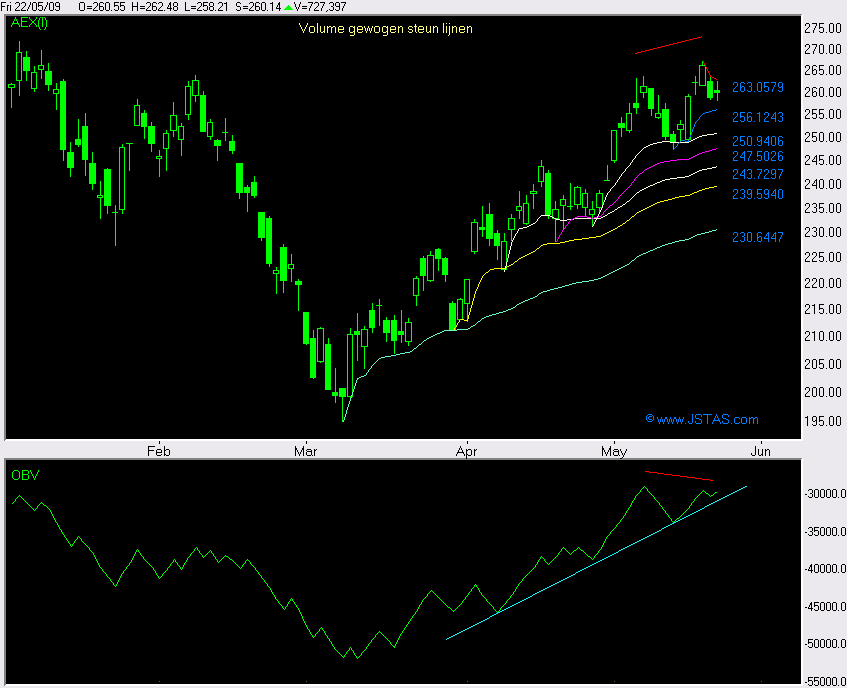Open the www.JSTAS.com link
The height and width of the screenshot is (688, 847).
[x=702, y=419]
